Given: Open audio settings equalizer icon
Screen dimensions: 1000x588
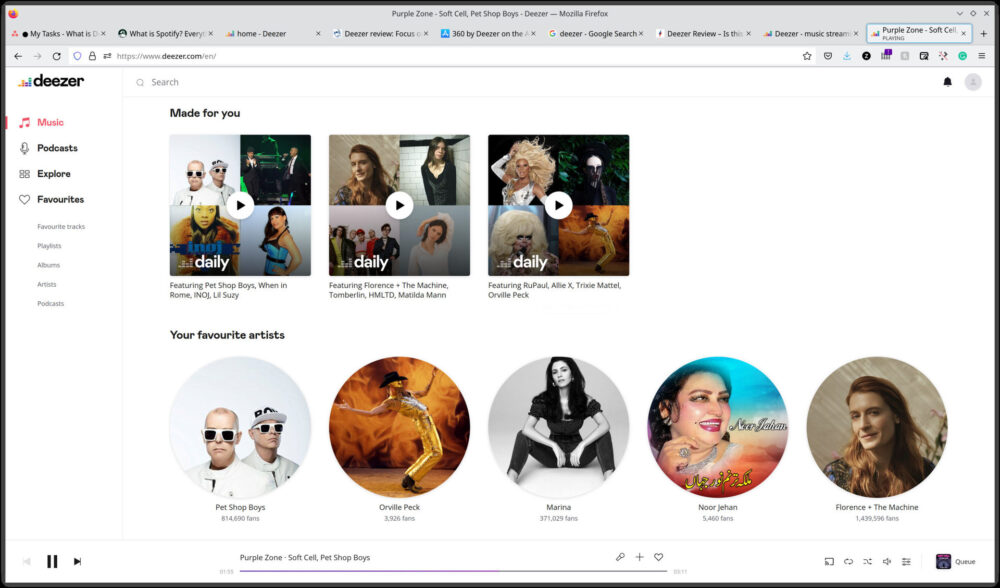Looking at the screenshot, I should [906, 562].
